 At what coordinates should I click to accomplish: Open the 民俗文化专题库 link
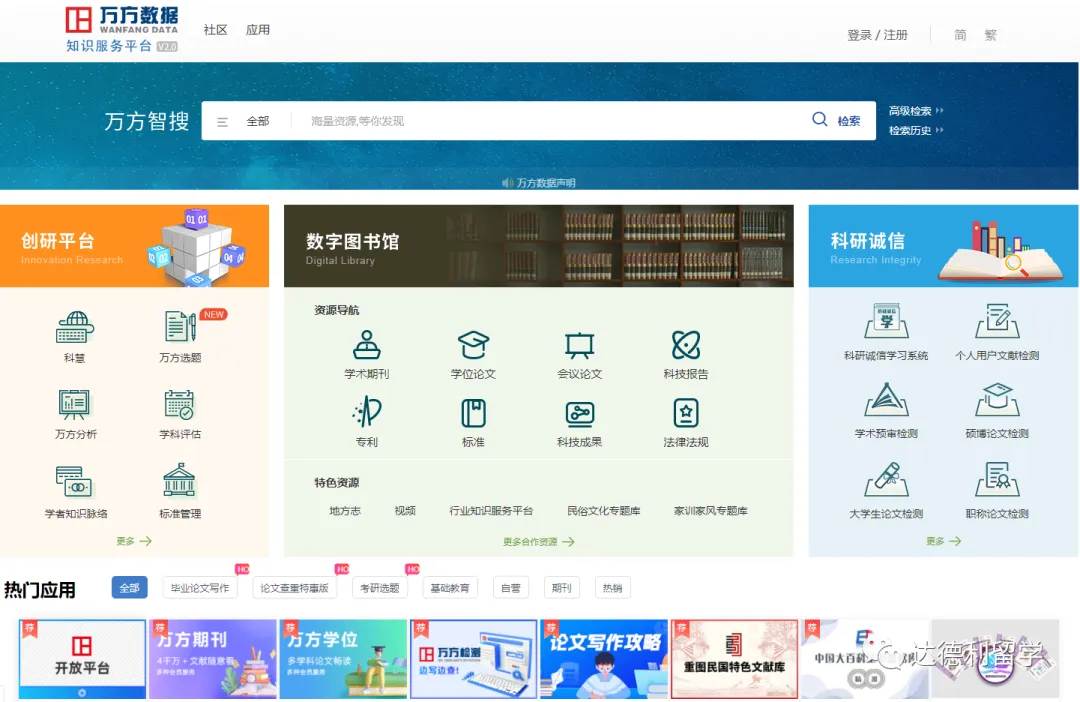(604, 510)
